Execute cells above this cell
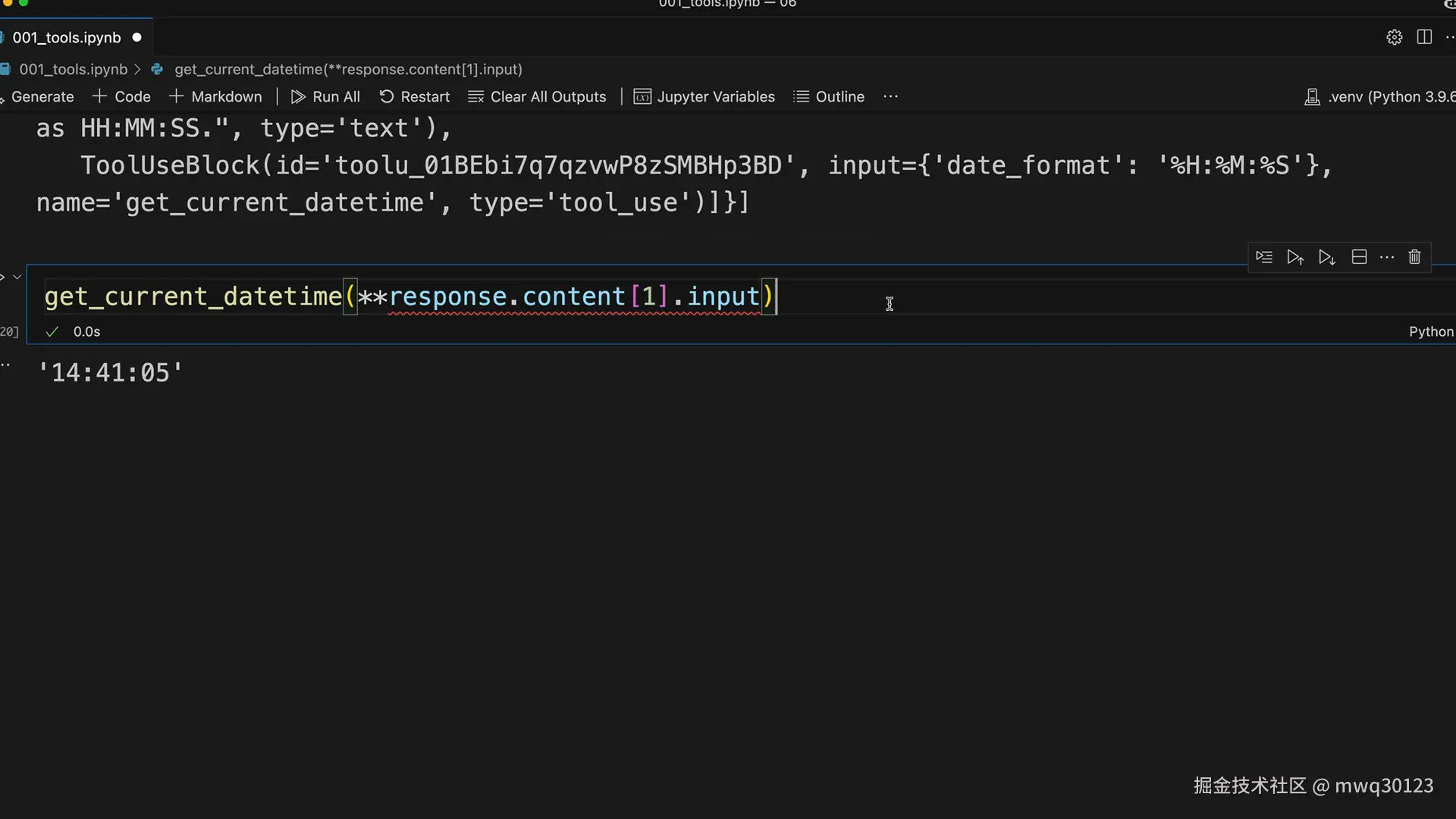Screen dimensions: 1456x819 [1294, 257]
